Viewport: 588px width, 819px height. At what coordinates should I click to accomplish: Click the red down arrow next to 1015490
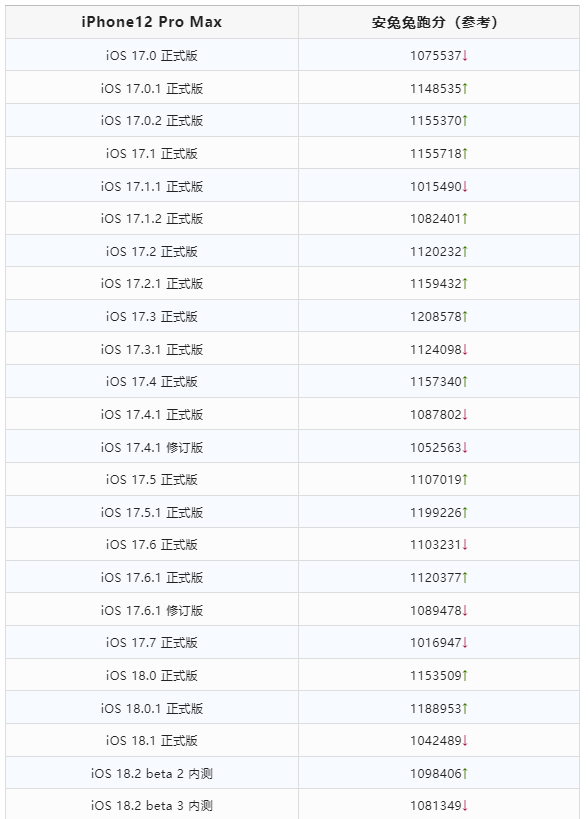465,186
